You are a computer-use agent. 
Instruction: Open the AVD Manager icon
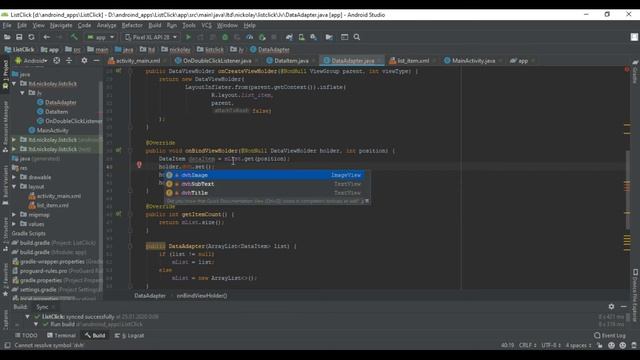[301, 37]
